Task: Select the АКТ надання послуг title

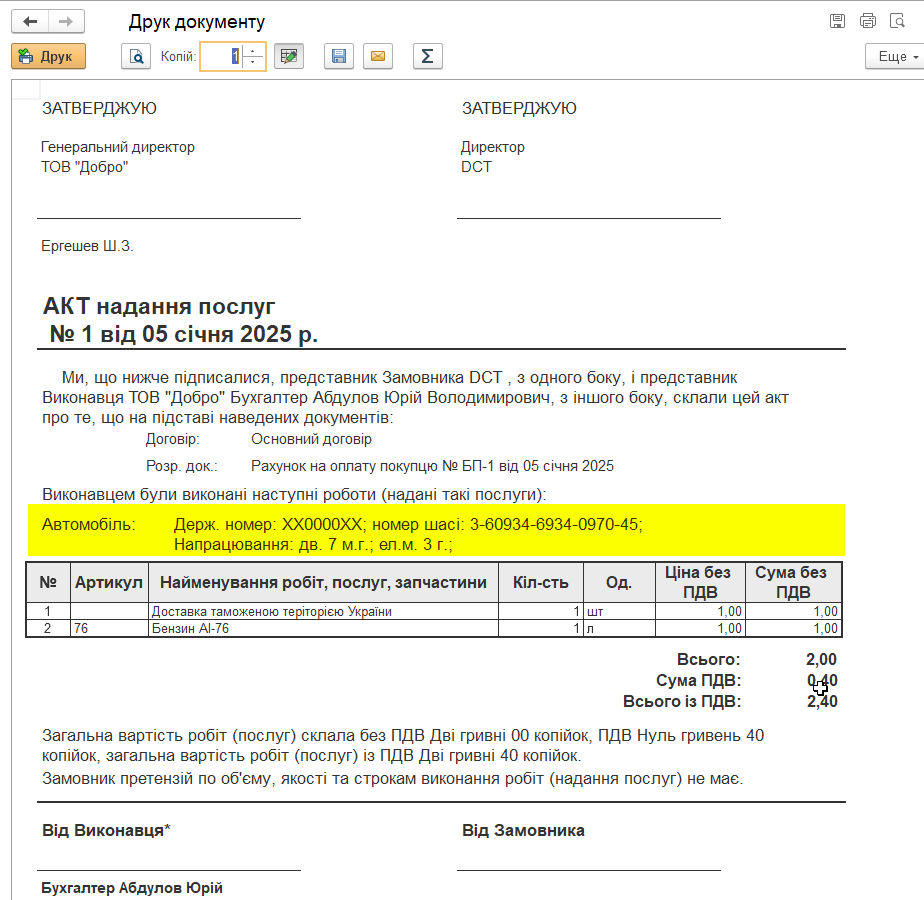Action: coord(159,306)
